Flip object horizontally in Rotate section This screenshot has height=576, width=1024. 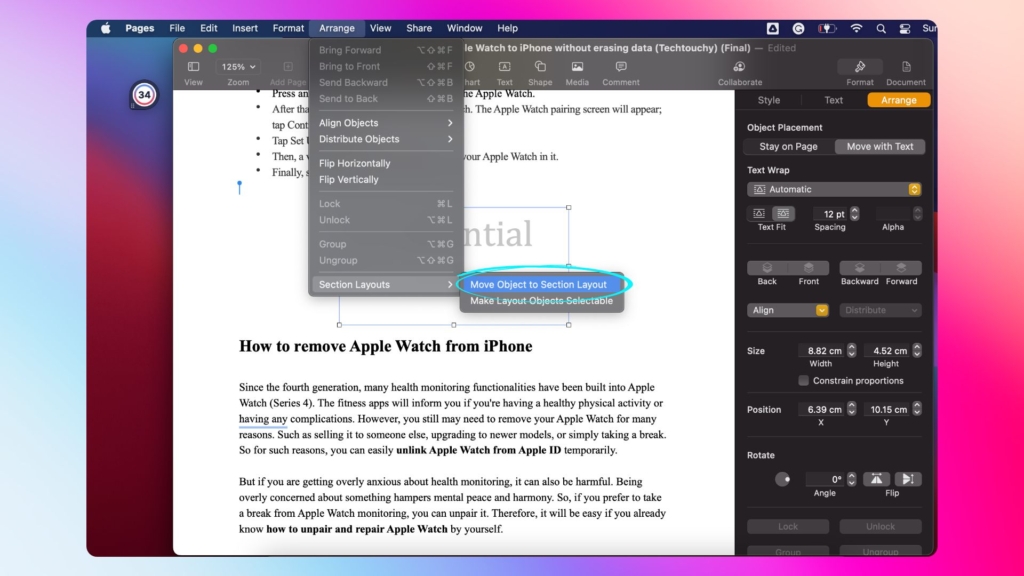876,479
